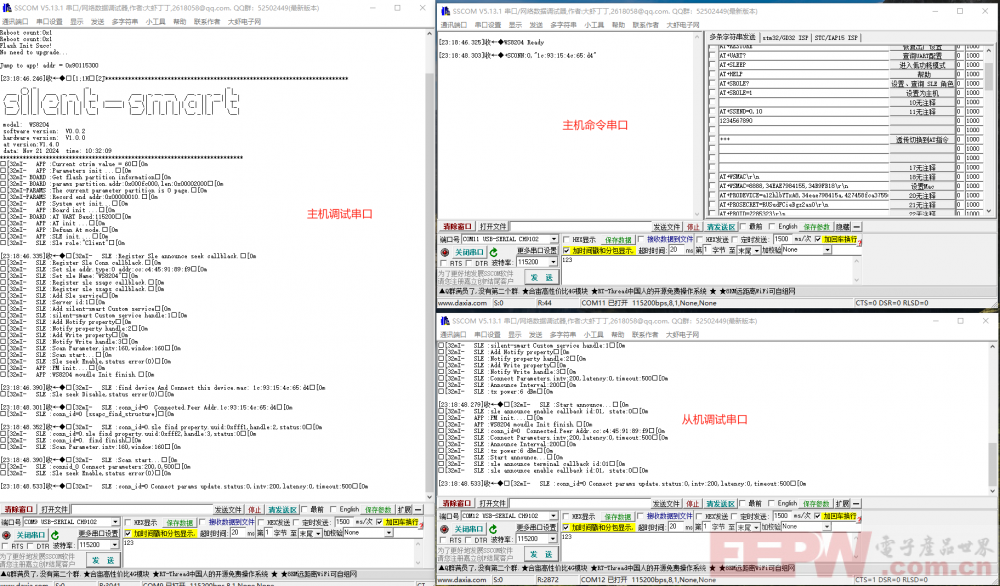
Task: Click 清除窗口 button in COM11 window
Action: coord(457,226)
